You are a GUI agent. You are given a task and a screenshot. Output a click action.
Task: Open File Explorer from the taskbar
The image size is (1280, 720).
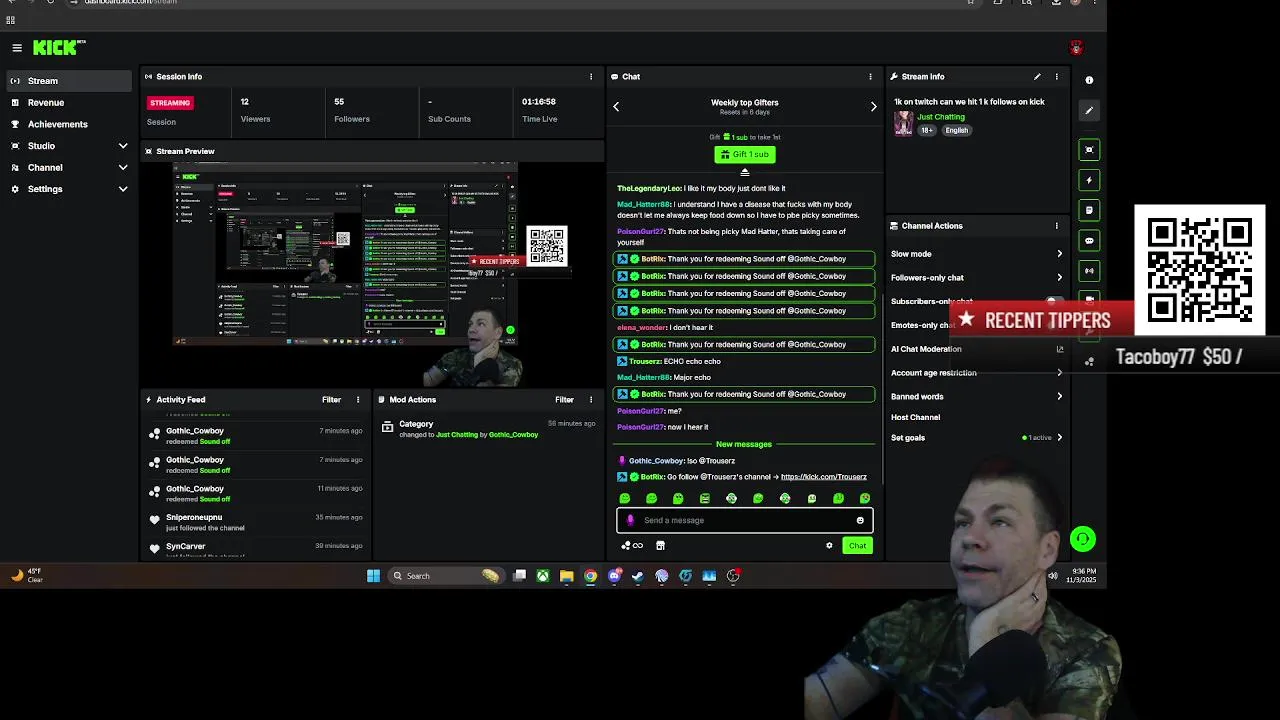point(566,576)
